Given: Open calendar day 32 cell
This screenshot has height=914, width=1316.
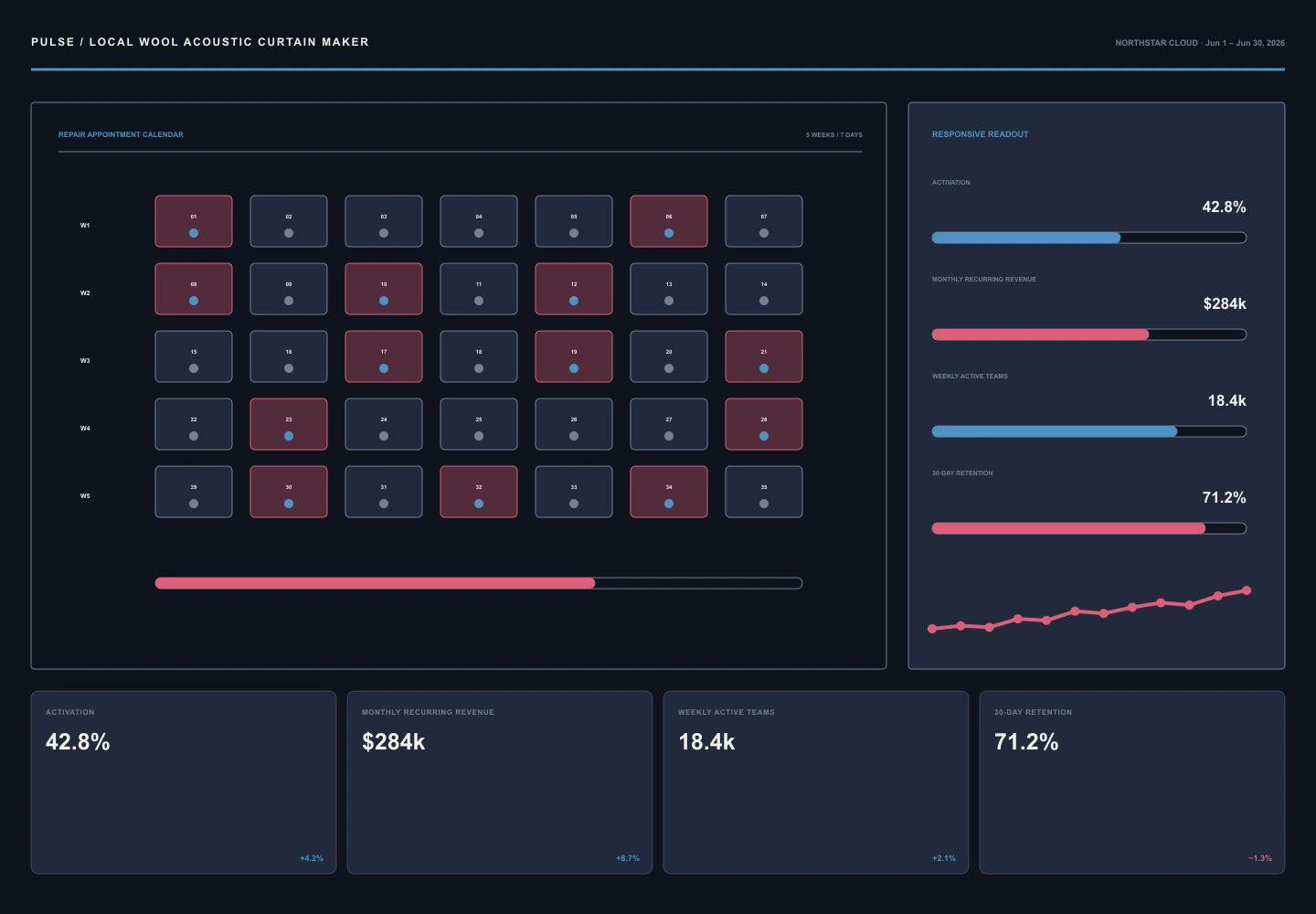Looking at the screenshot, I should pyautogui.click(x=479, y=492).
